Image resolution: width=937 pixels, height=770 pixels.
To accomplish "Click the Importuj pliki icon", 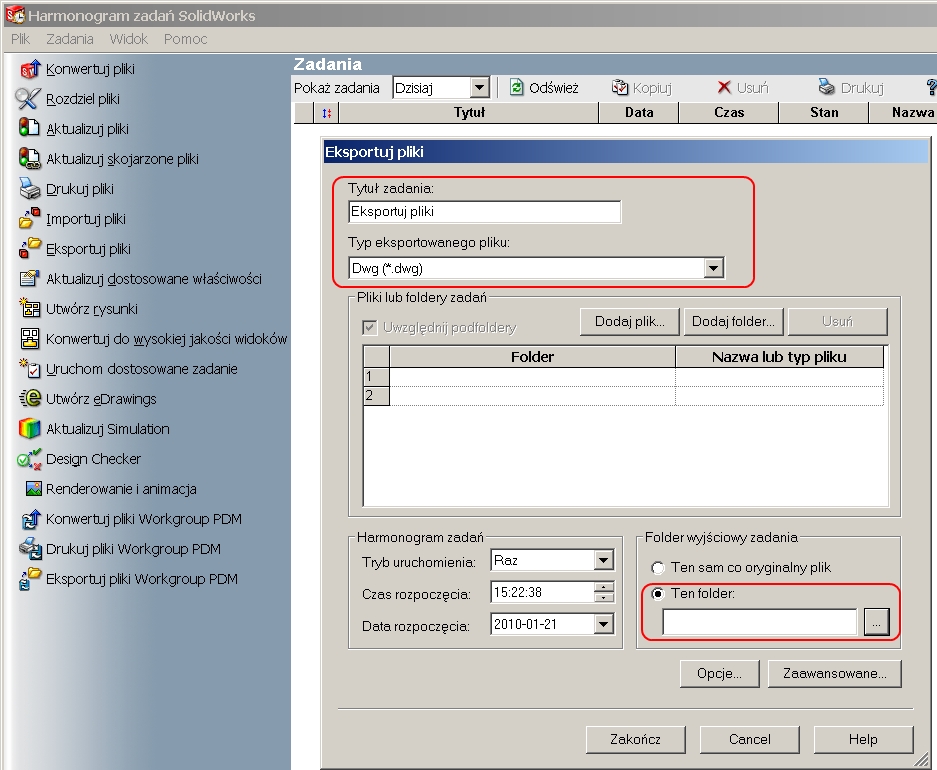I will (x=29, y=219).
